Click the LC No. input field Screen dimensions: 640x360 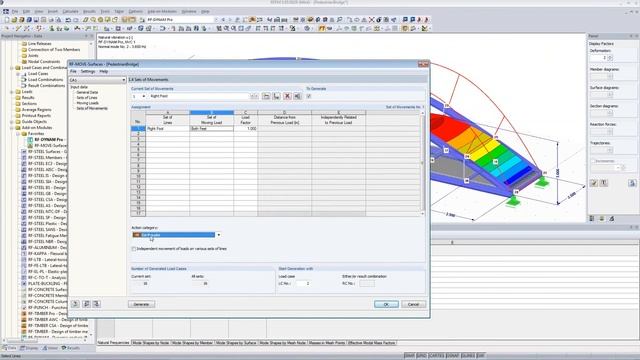coord(302,283)
